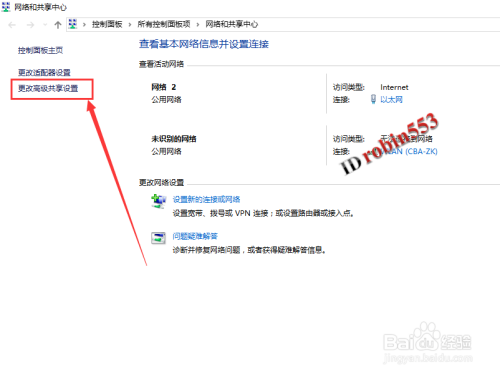This screenshot has height=375, width=500.
Task: Select 控制面板 in the breadcrumb
Action: [107, 24]
